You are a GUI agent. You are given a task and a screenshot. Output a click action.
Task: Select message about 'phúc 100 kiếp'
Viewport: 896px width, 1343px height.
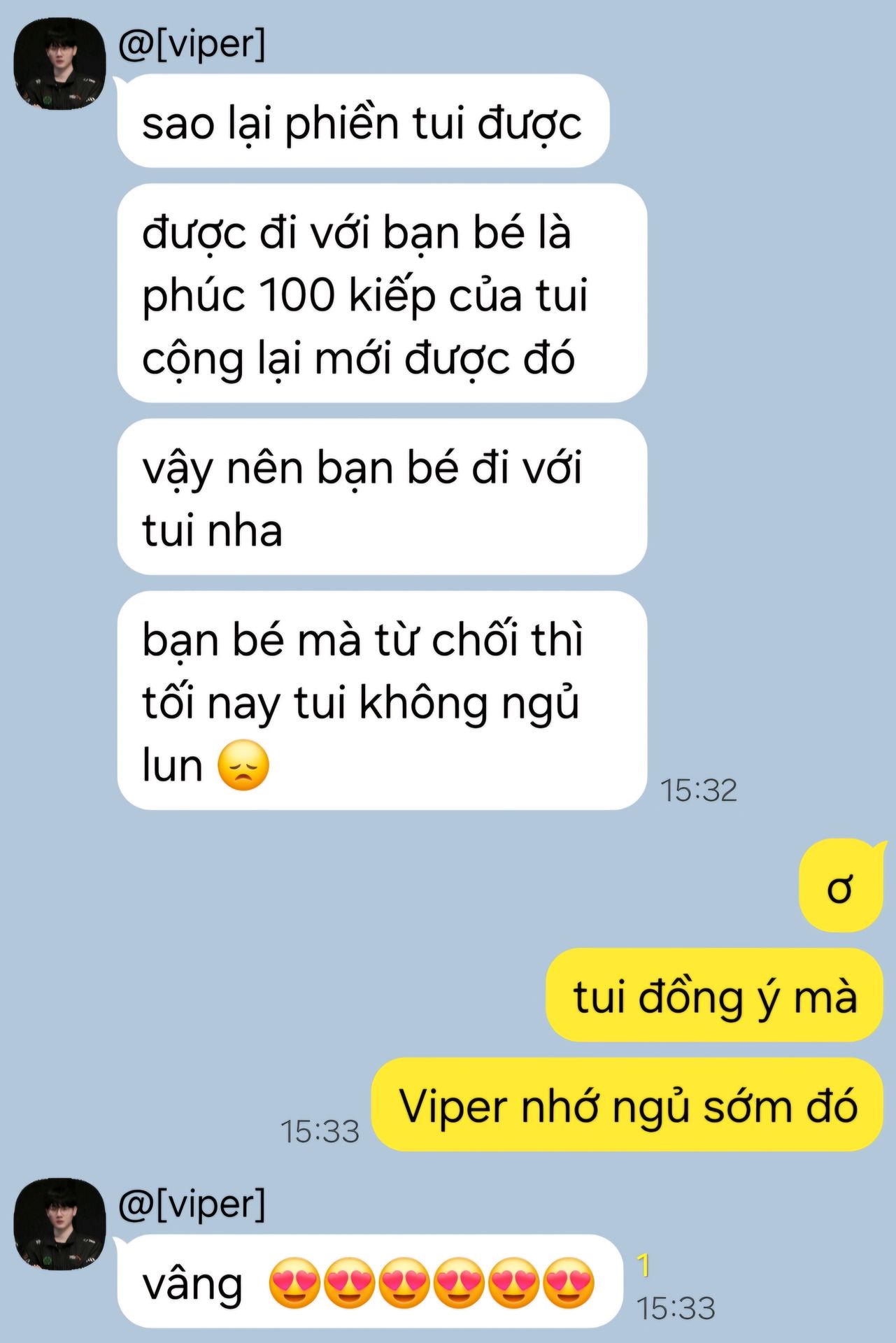pyautogui.click(x=382, y=293)
